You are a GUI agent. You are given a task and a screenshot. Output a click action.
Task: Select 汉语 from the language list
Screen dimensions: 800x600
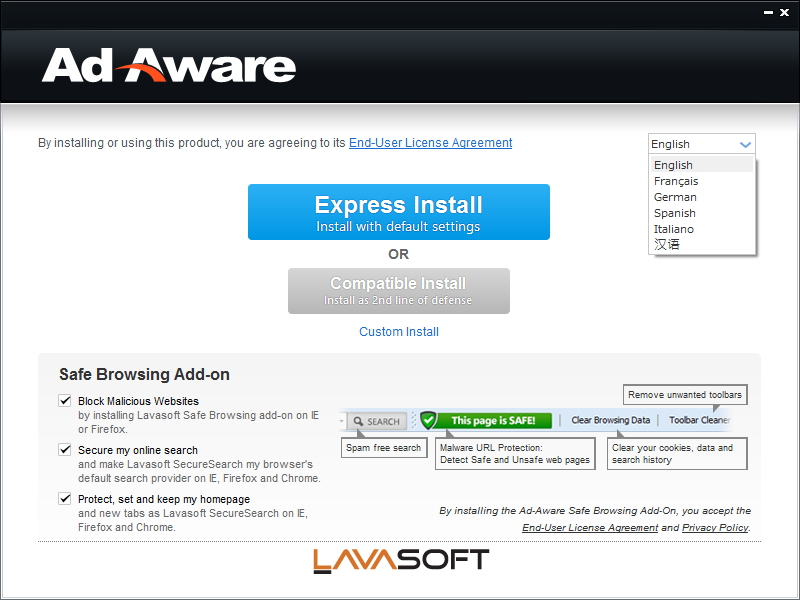point(702,244)
